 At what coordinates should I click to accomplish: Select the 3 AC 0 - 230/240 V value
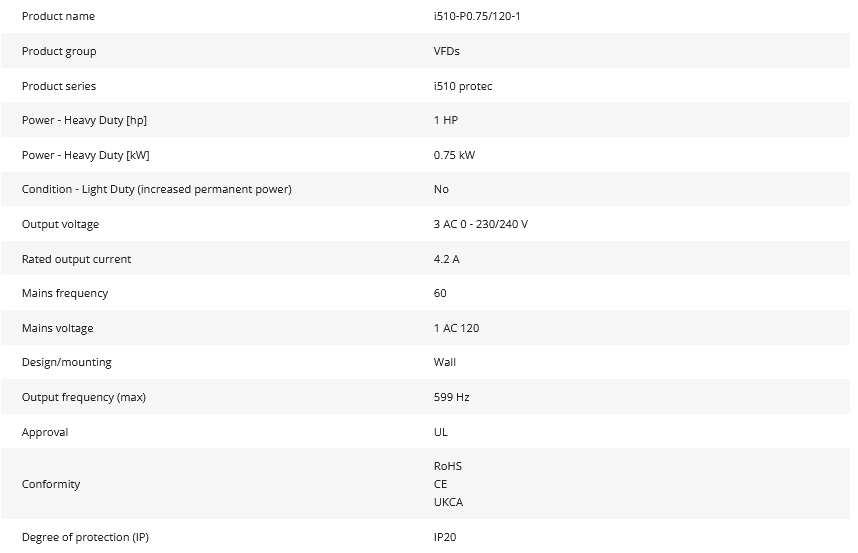[x=481, y=225]
